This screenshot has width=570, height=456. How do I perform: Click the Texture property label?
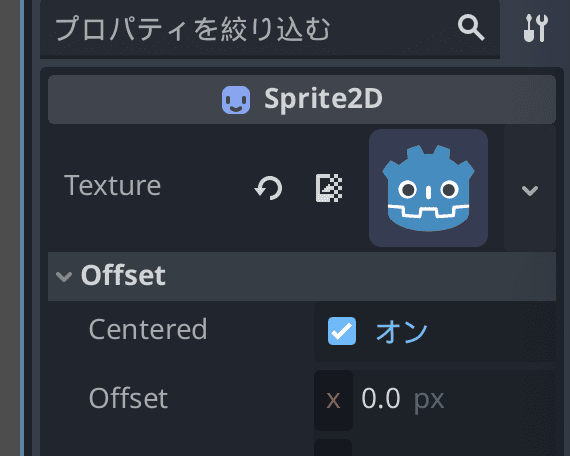point(112,185)
